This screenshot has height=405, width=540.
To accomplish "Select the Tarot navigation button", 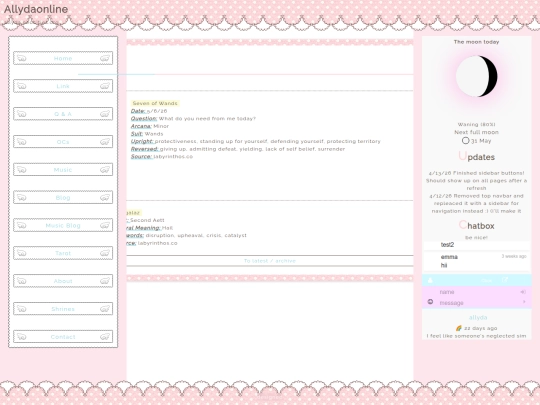I will (63, 253).
